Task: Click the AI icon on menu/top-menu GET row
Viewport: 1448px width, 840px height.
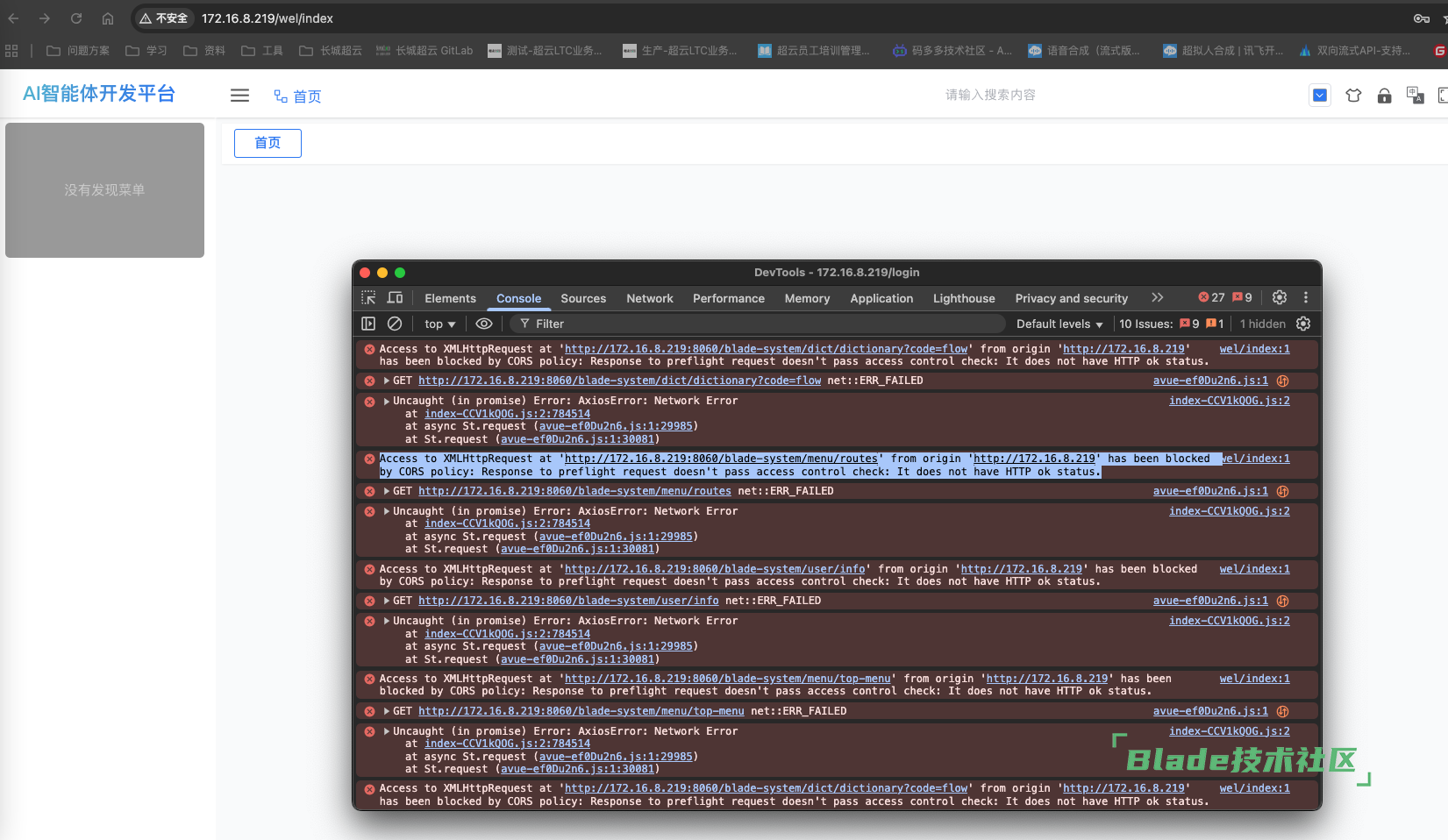Action: tap(1282, 711)
